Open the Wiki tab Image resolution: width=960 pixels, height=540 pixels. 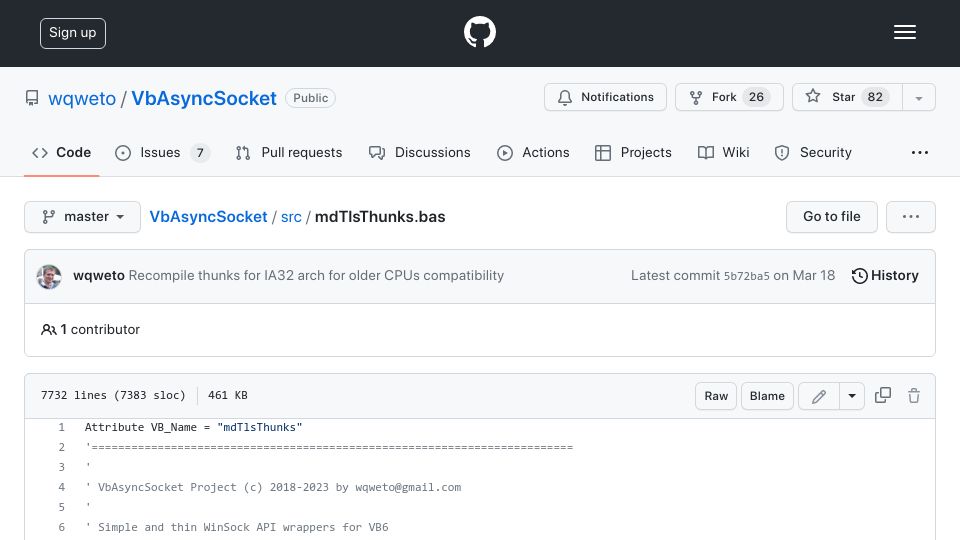point(724,152)
